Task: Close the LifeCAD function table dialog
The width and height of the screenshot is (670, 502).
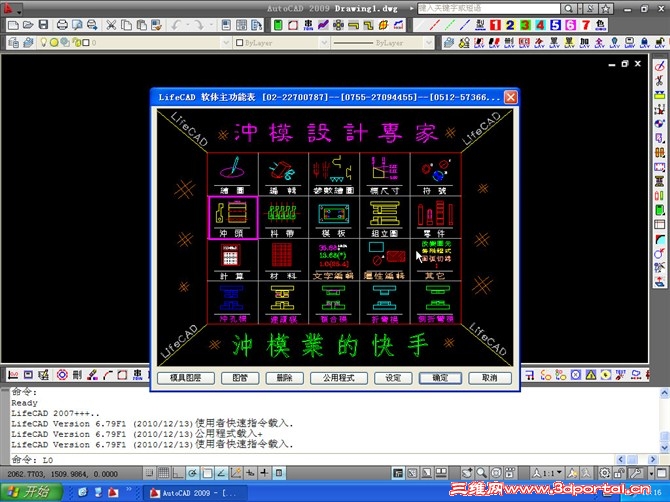Action: (510, 97)
